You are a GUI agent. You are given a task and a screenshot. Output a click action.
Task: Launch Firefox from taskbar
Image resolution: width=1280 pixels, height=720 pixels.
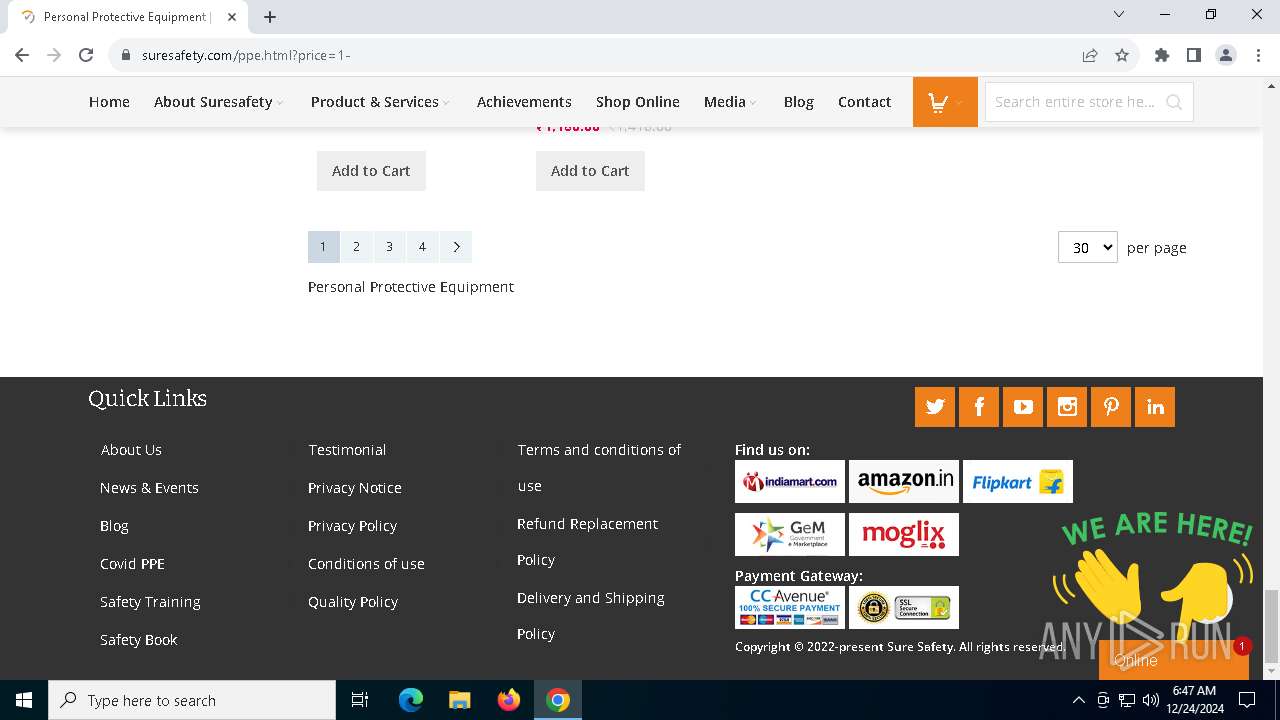click(509, 700)
